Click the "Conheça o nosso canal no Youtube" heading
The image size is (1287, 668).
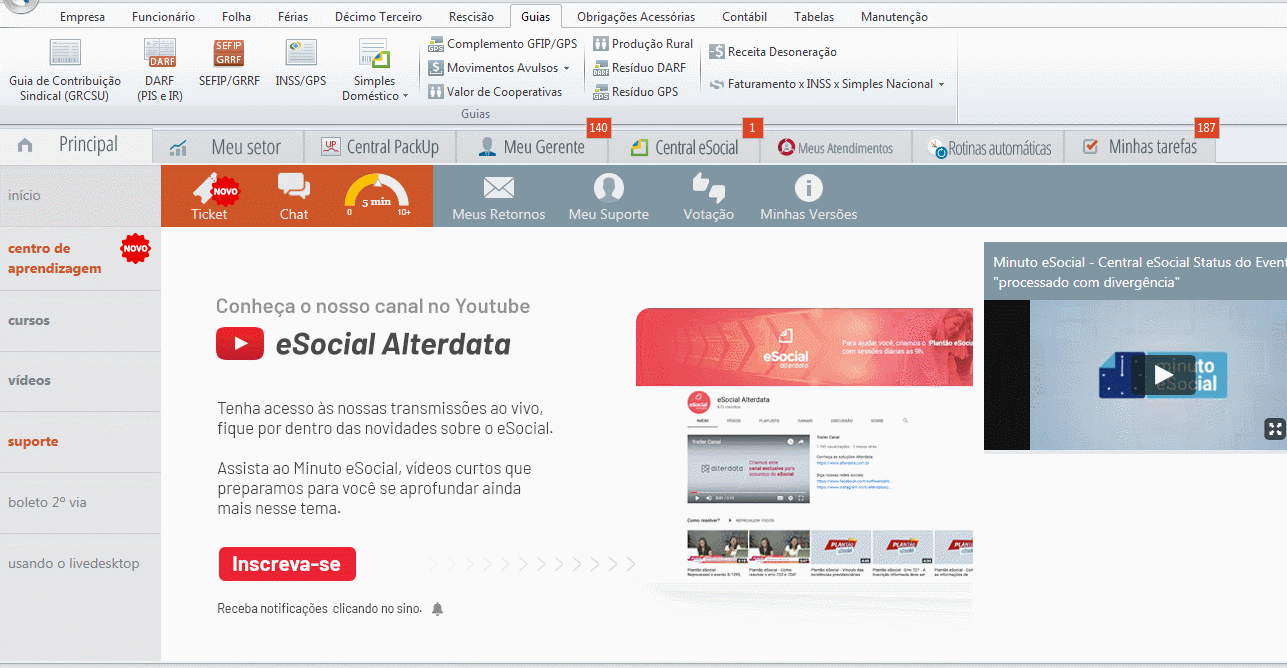coord(373,306)
